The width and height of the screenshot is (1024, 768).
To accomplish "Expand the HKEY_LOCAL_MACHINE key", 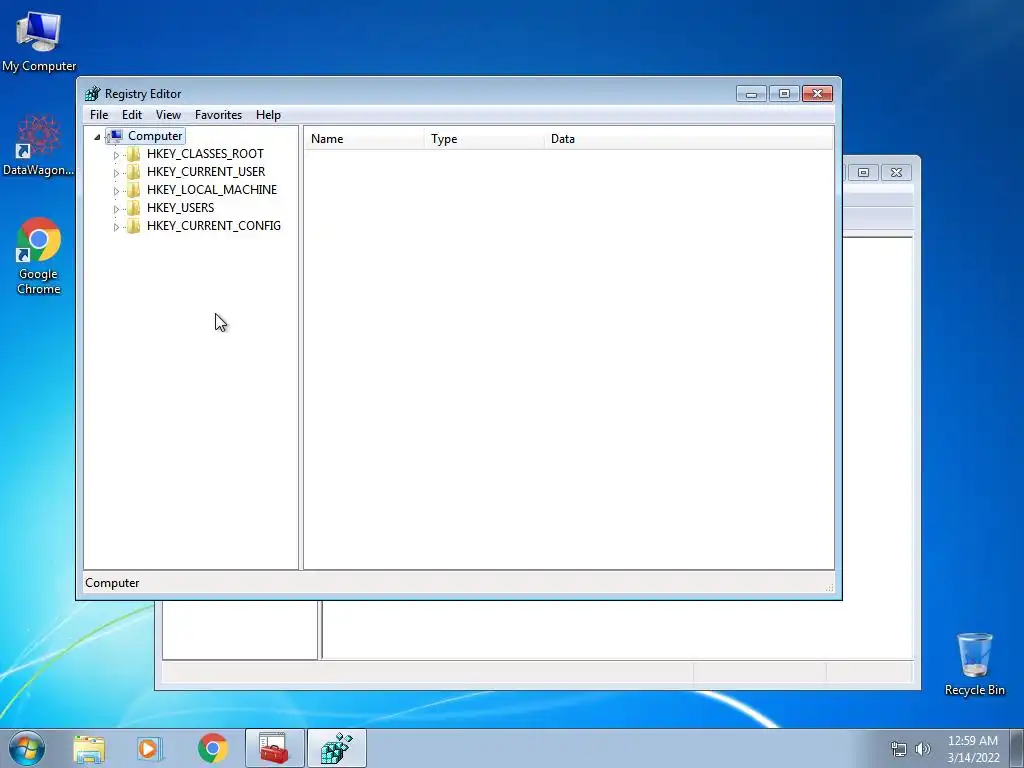I will pos(116,191).
